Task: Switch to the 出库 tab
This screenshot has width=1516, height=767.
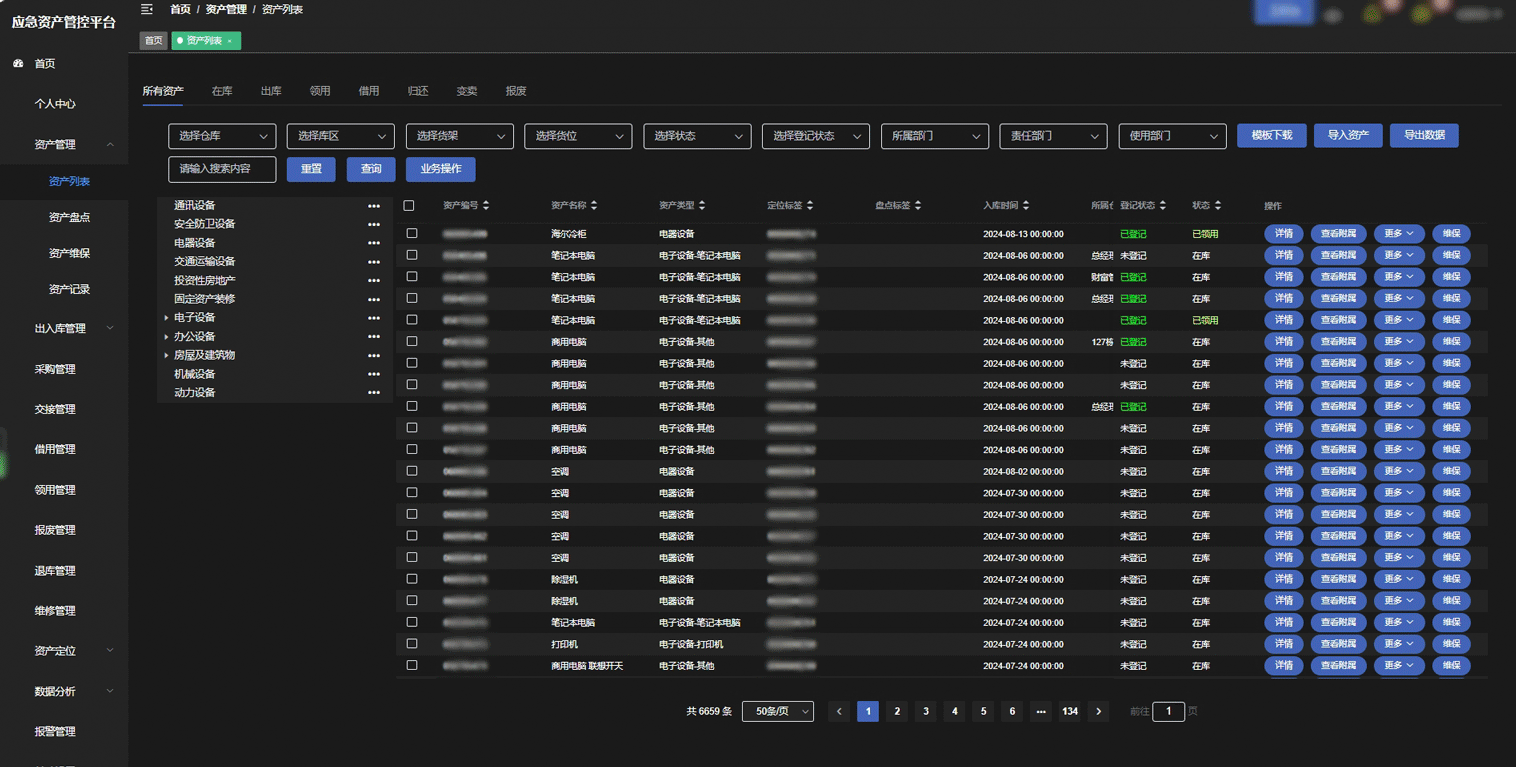Action: (271, 91)
